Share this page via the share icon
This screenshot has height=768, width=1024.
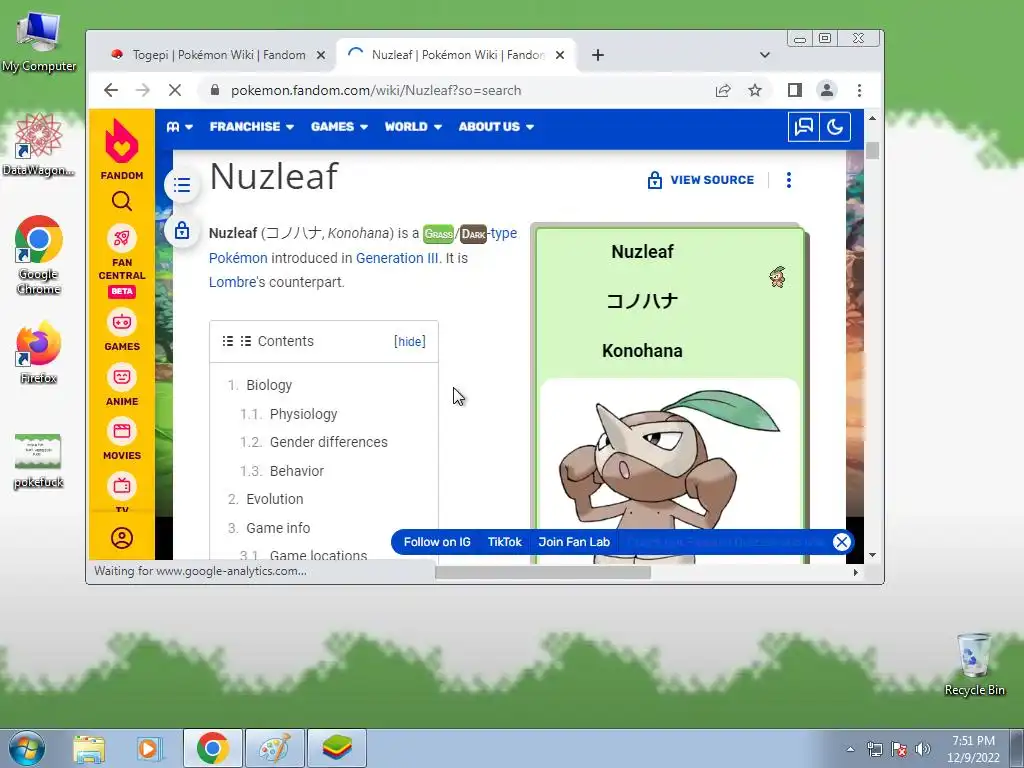click(x=722, y=90)
